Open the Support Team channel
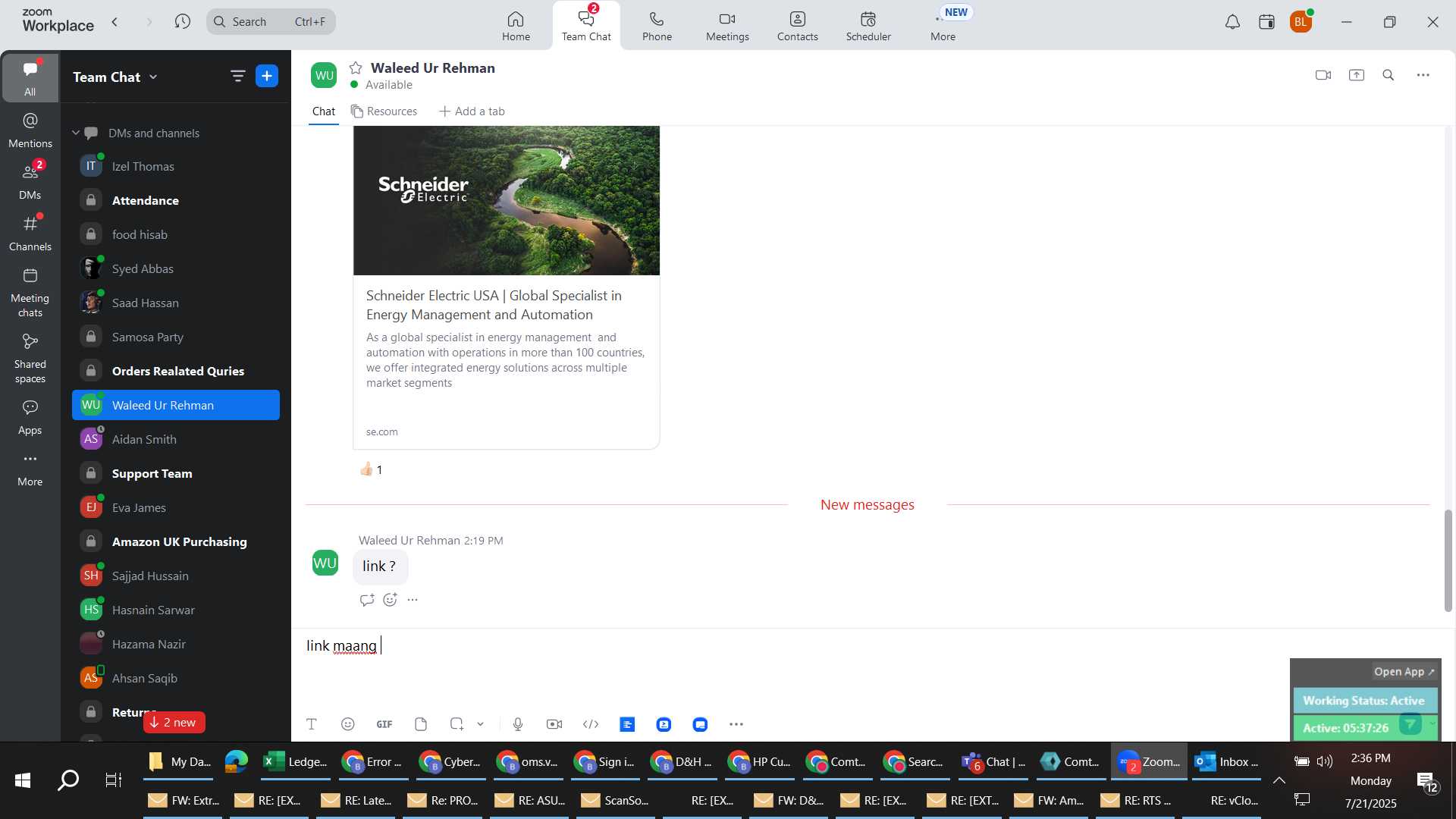This screenshot has width=1456, height=819. (x=176, y=473)
